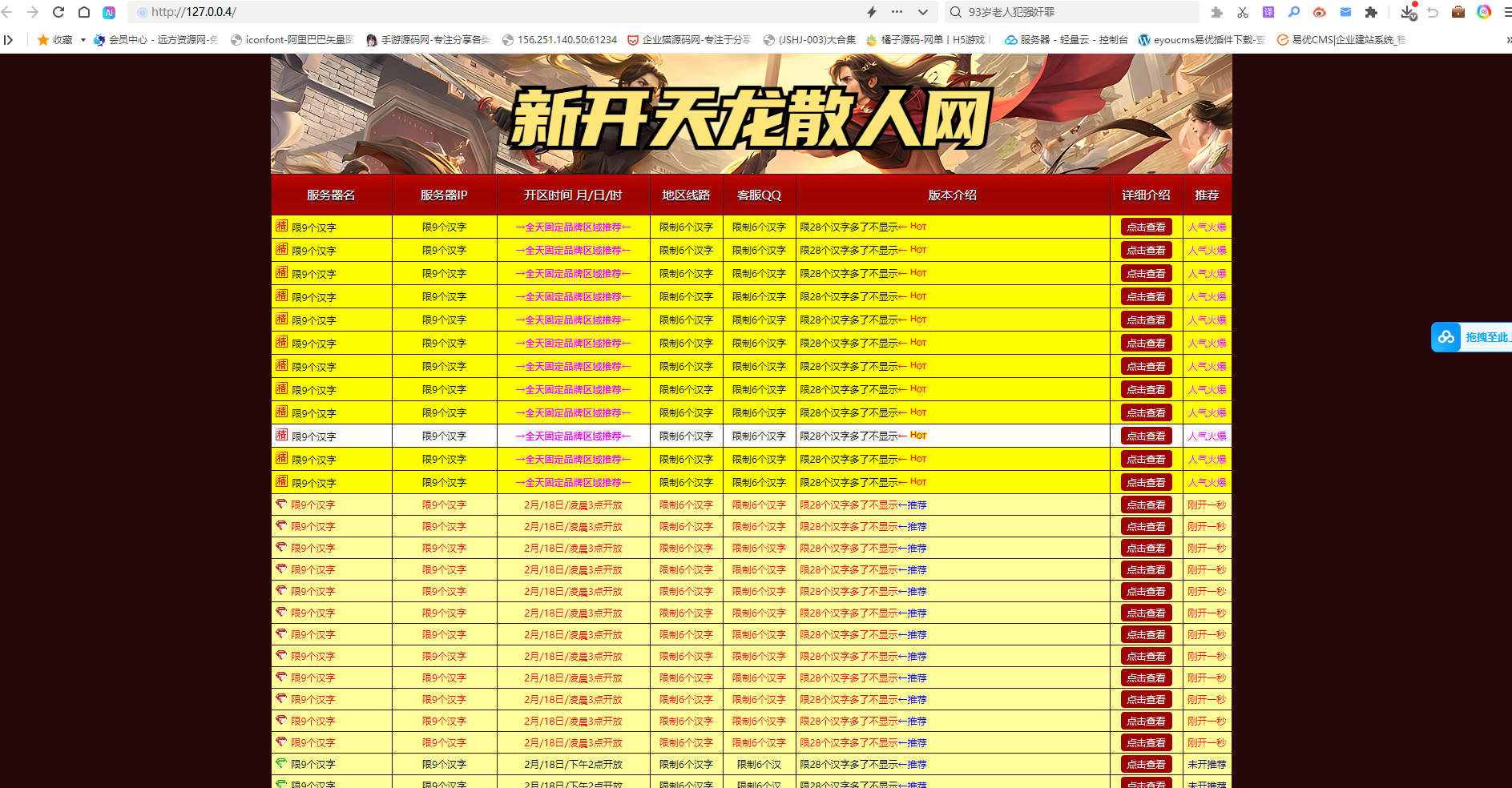Click the colorful AI circle icon

pos(1484,12)
